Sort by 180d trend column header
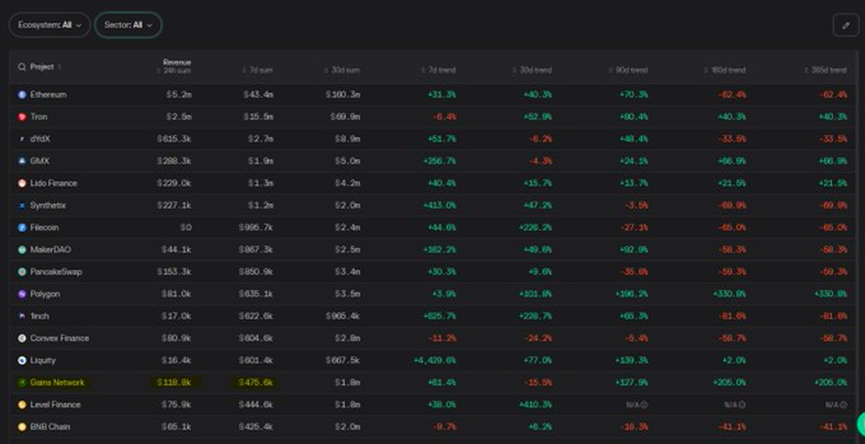The width and height of the screenshot is (865, 444). point(724,71)
